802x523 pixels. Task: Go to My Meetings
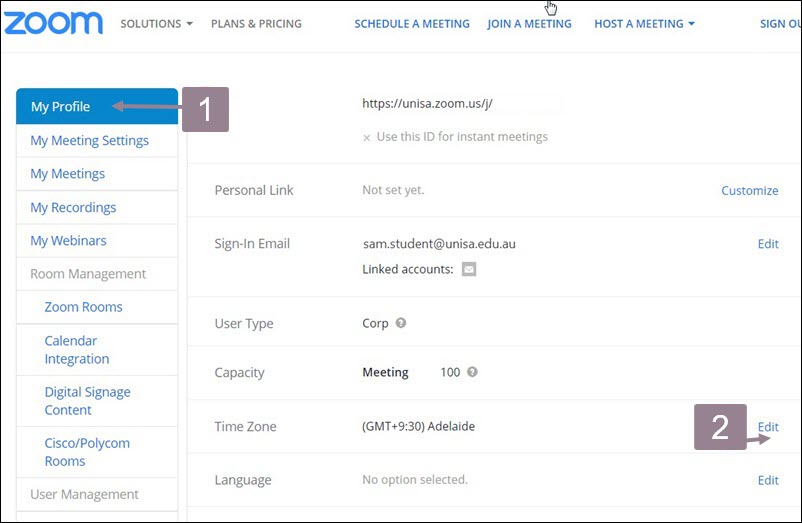[67, 174]
